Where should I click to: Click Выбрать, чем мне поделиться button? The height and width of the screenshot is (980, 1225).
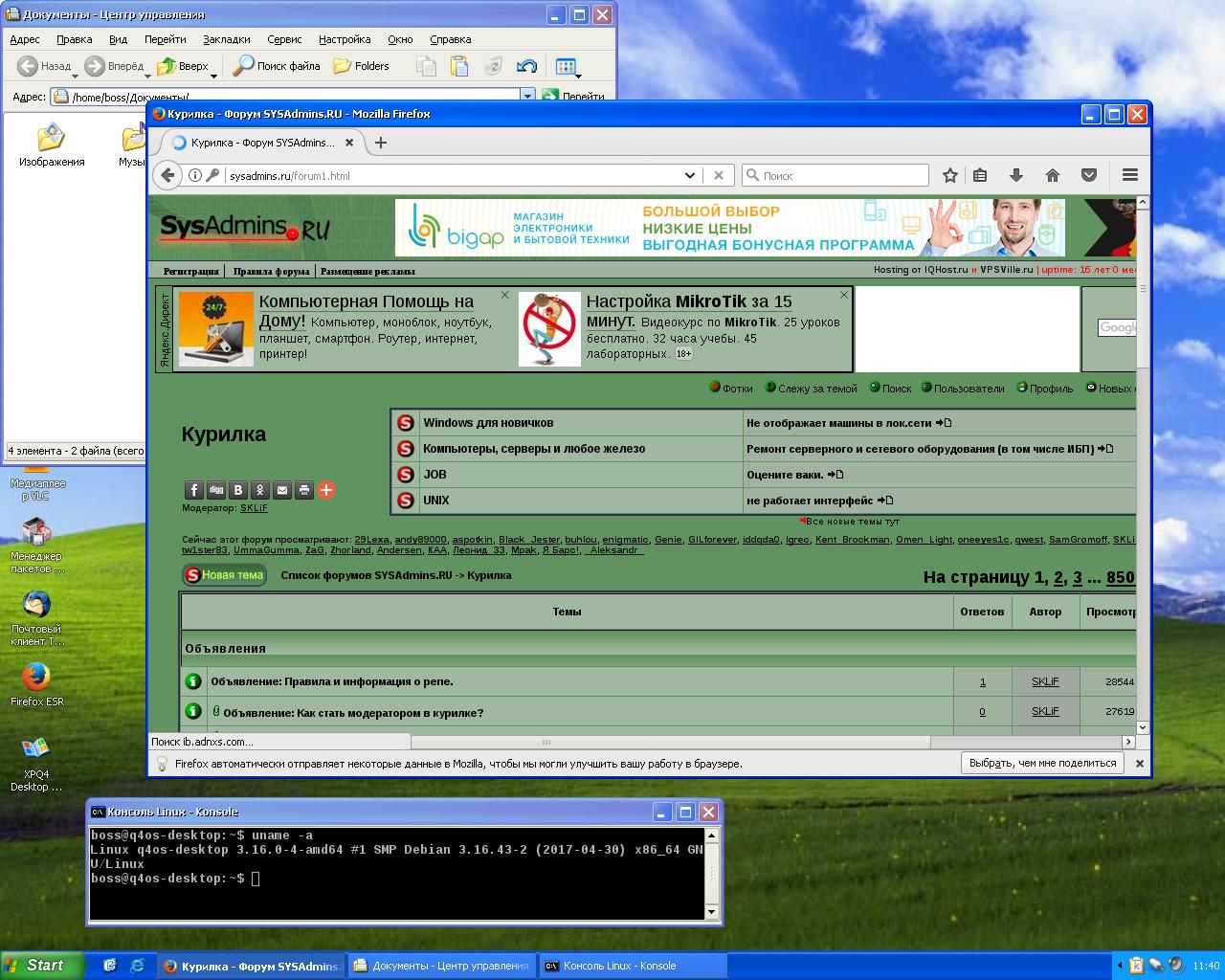click(1042, 763)
